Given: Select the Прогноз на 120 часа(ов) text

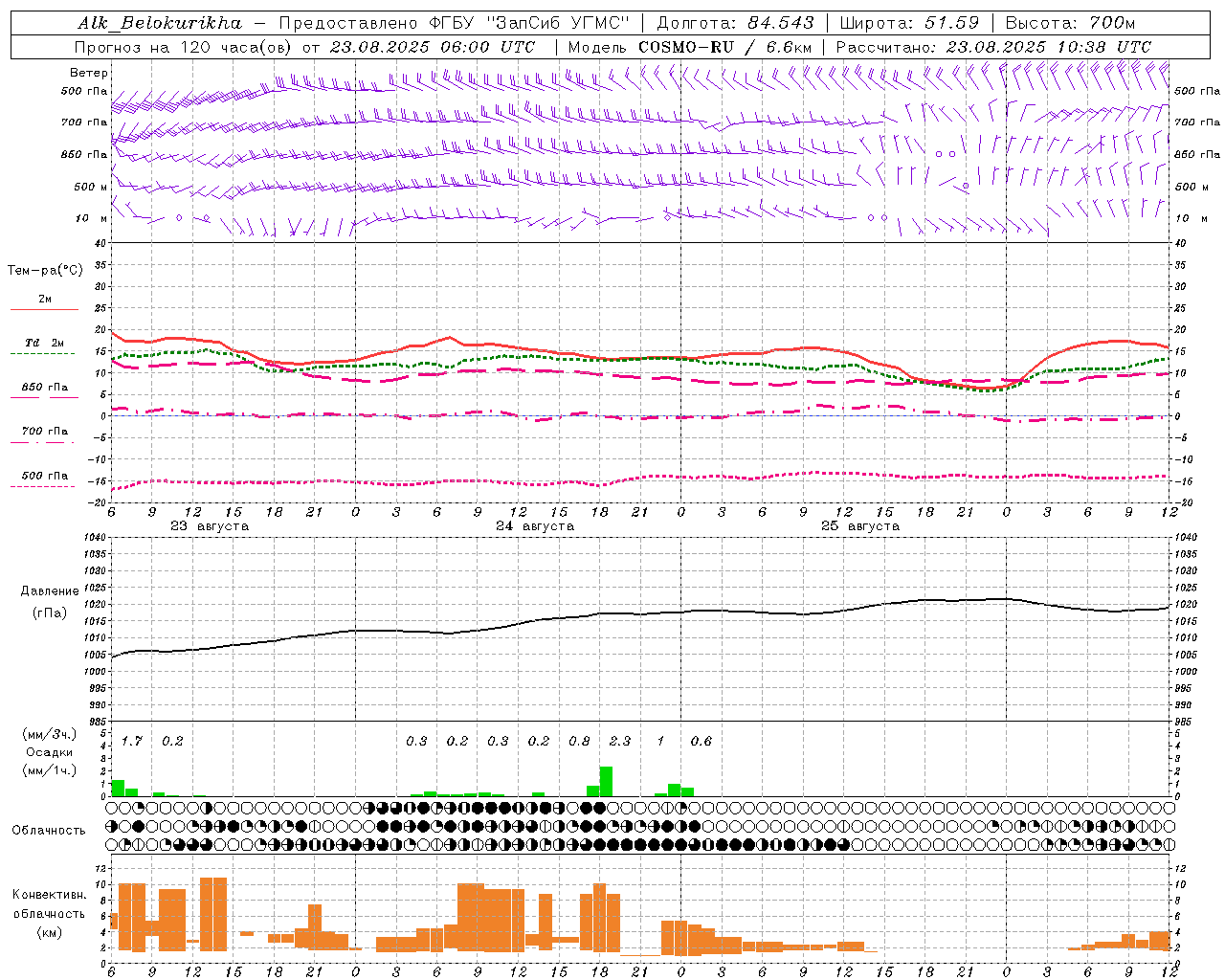Looking at the screenshot, I should click(x=183, y=47).
